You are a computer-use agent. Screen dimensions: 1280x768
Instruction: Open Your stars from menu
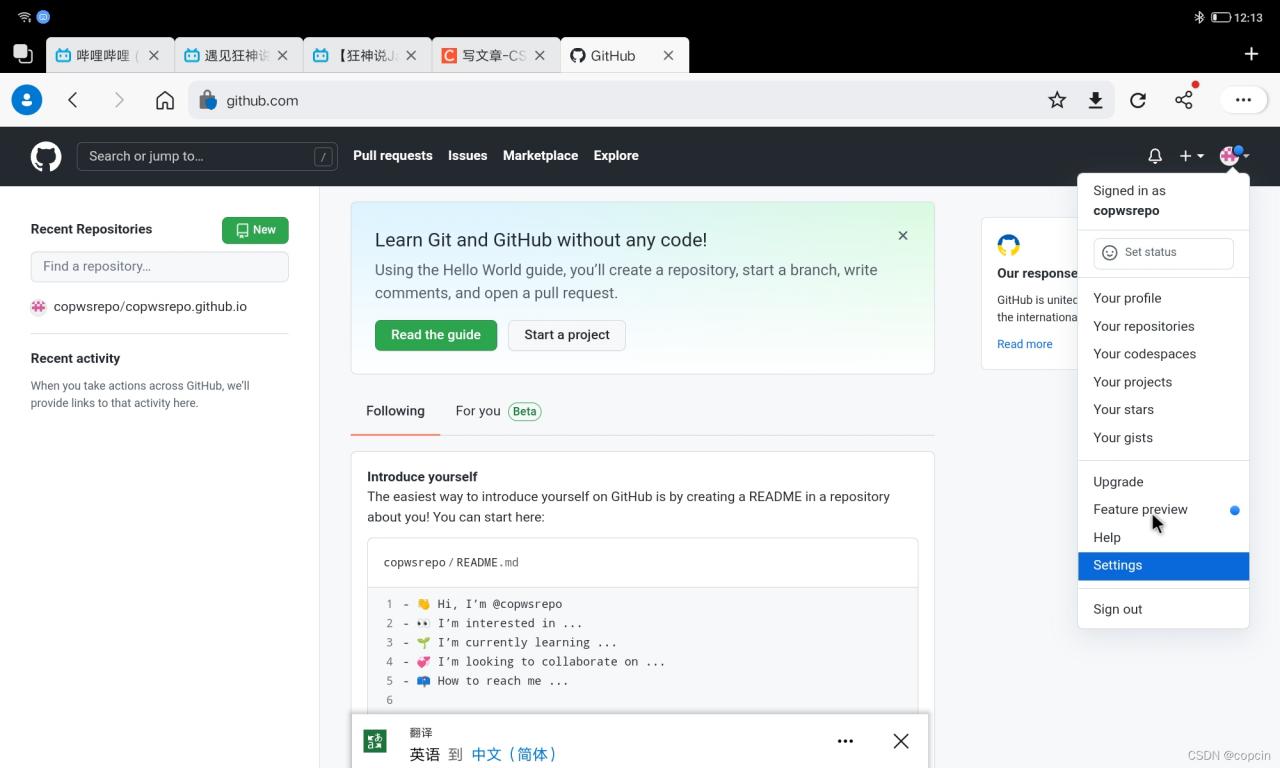(x=1163, y=410)
